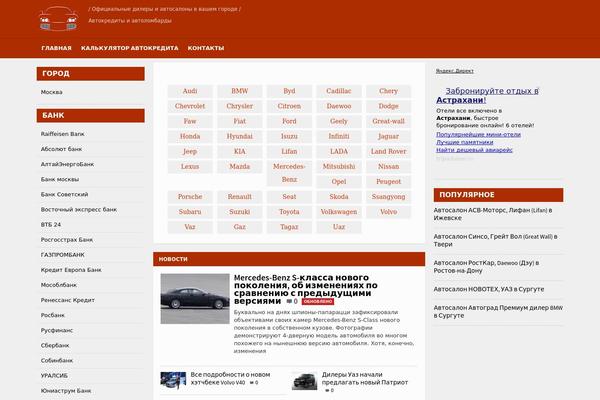Select the Land Rover brand
The height and width of the screenshot is (400, 600).
[x=388, y=152]
